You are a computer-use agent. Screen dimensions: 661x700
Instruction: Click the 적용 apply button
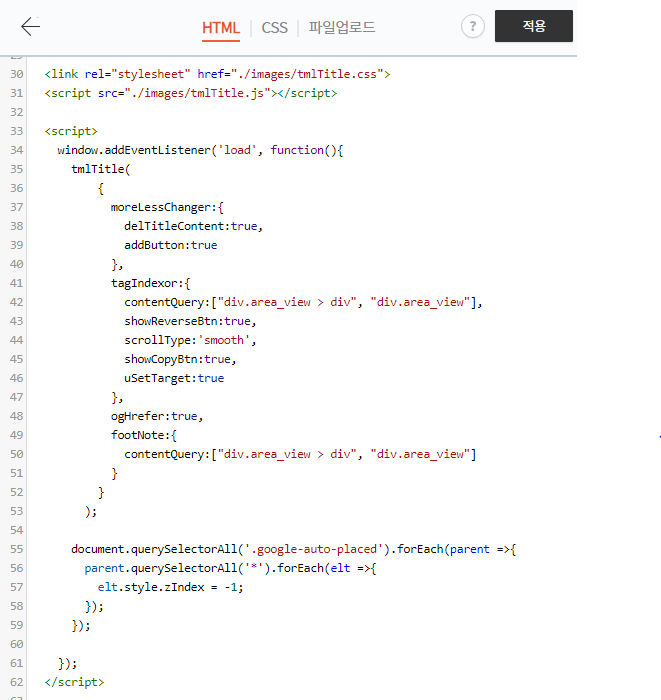click(x=534, y=26)
